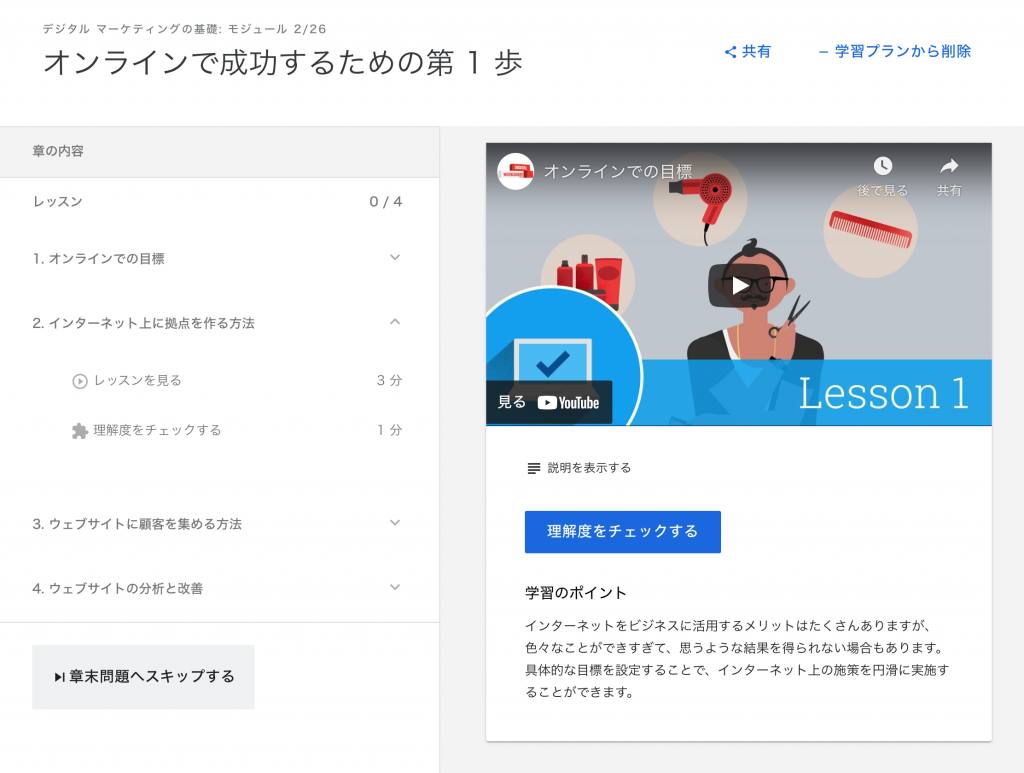Click the Watch Later clock icon
This screenshot has width=1024, height=773.
882,166
